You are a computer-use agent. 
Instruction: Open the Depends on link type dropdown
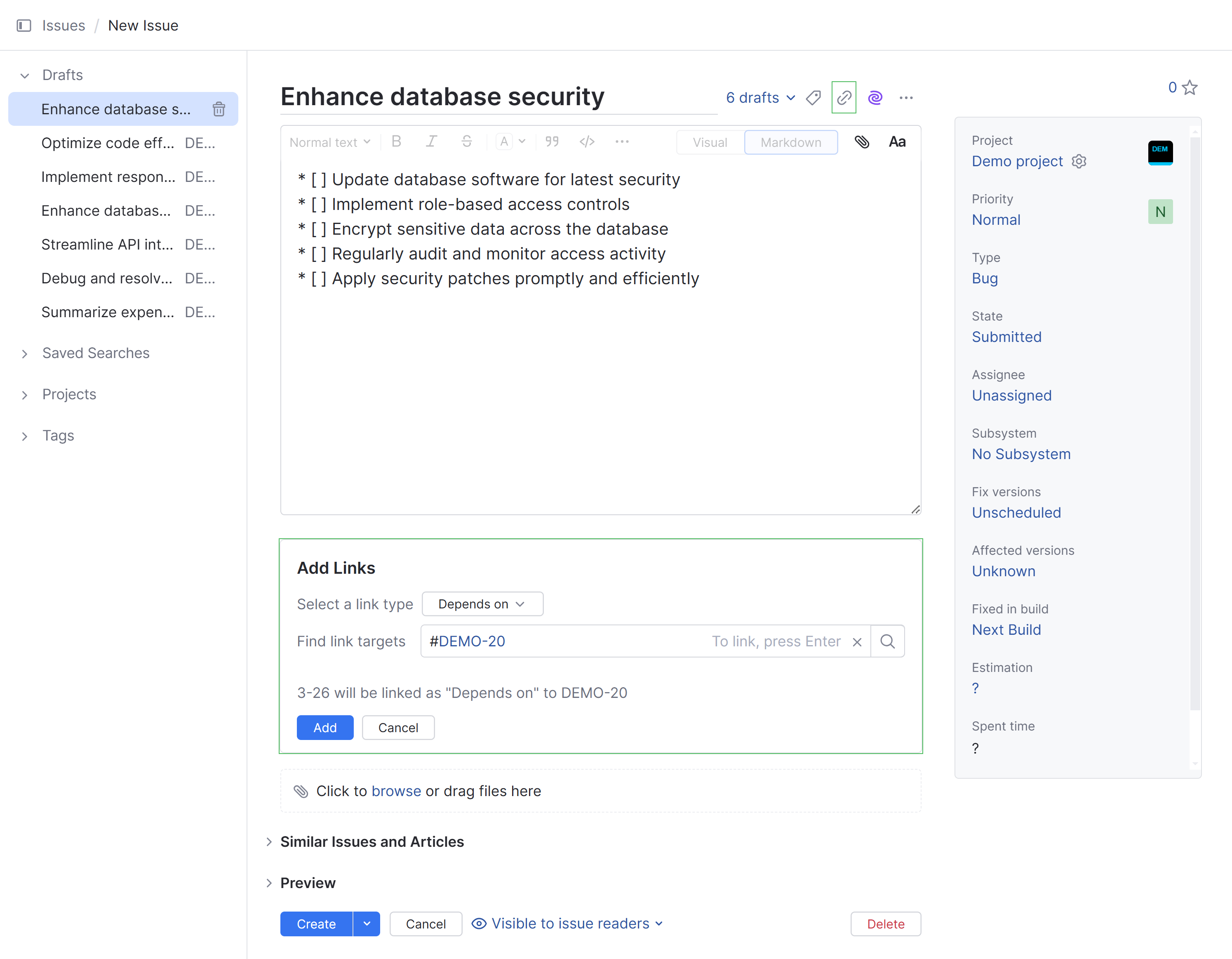pos(482,603)
